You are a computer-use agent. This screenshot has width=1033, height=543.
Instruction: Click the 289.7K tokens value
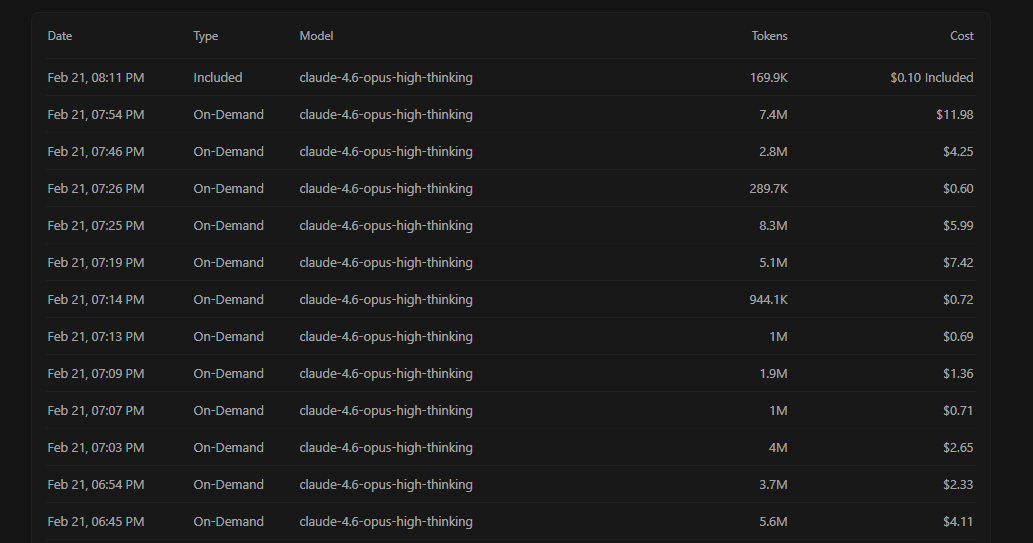(x=768, y=188)
